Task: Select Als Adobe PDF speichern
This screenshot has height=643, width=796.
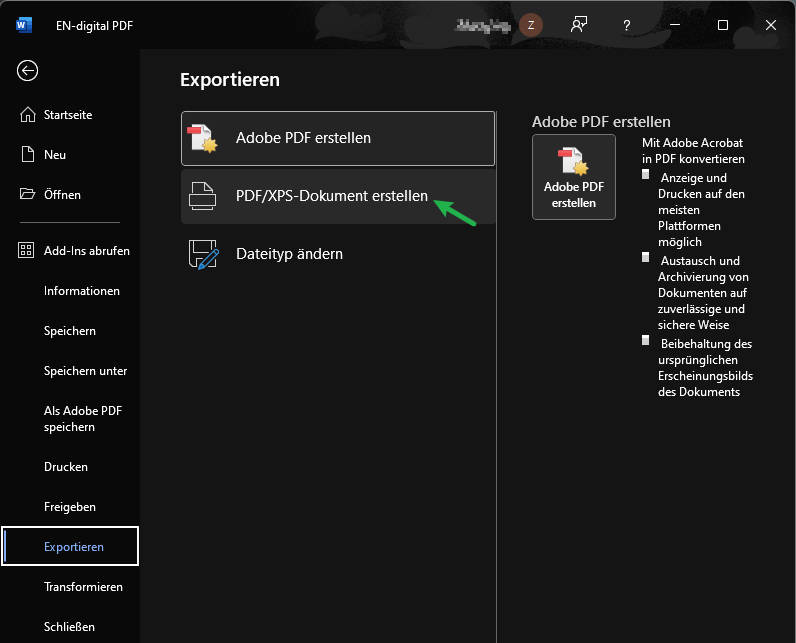Action: pos(70,419)
